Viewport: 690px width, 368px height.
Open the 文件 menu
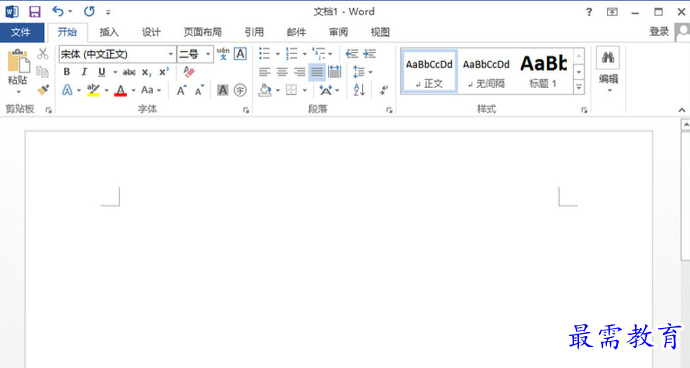click(21, 32)
